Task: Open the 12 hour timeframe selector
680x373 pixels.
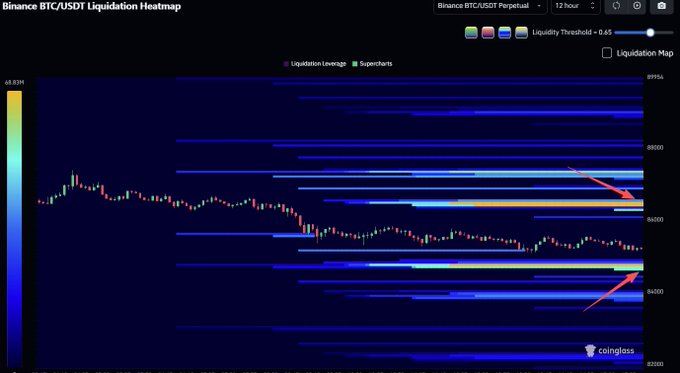Action: (x=575, y=6)
